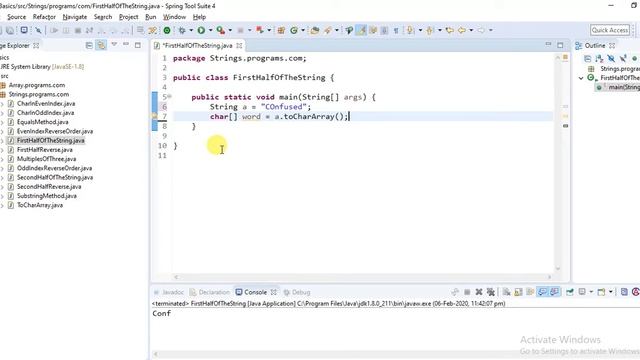Screen dimensions: 640x360
Task: Click Last Edit Location icon
Action: tap(450, 30)
